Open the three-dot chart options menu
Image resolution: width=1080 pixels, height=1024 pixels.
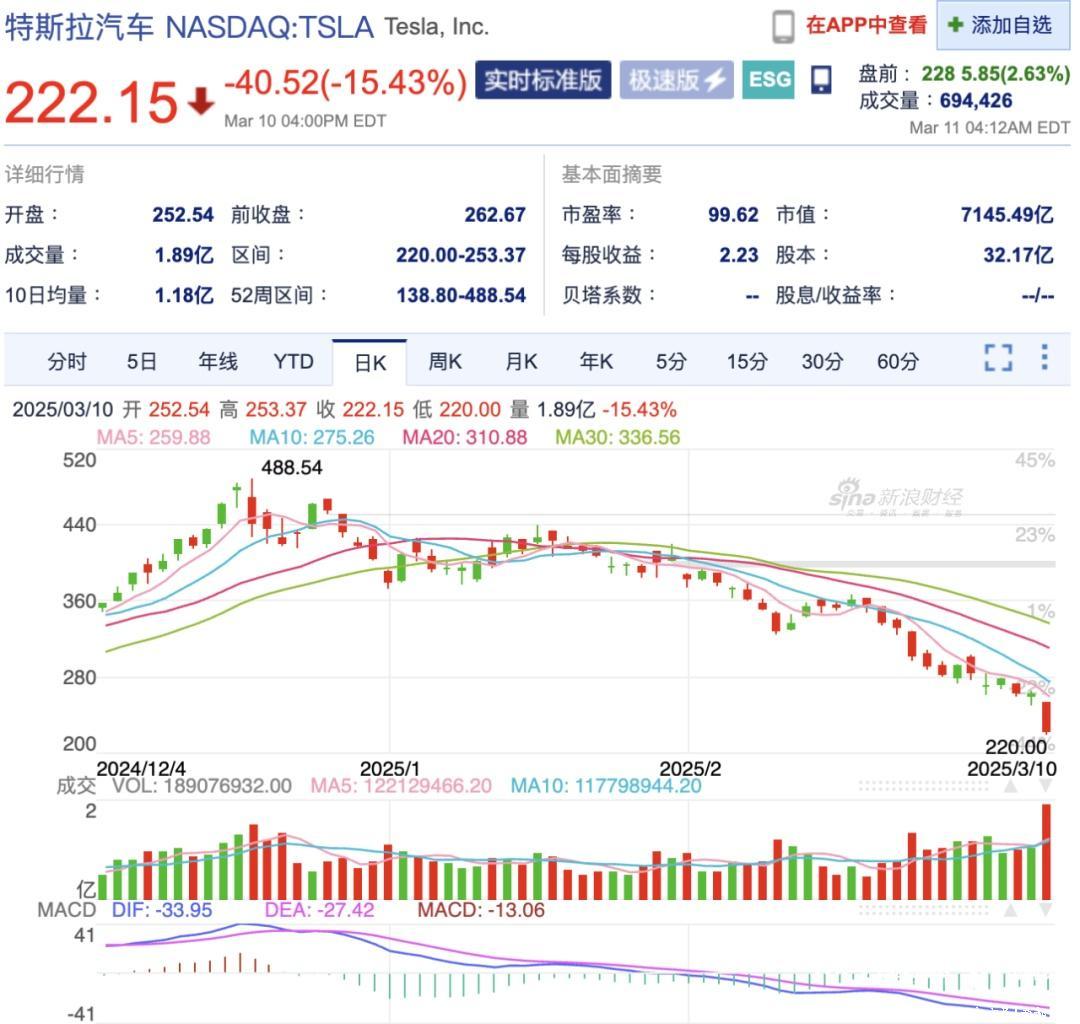pyautogui.click(x=1044, y=358)
